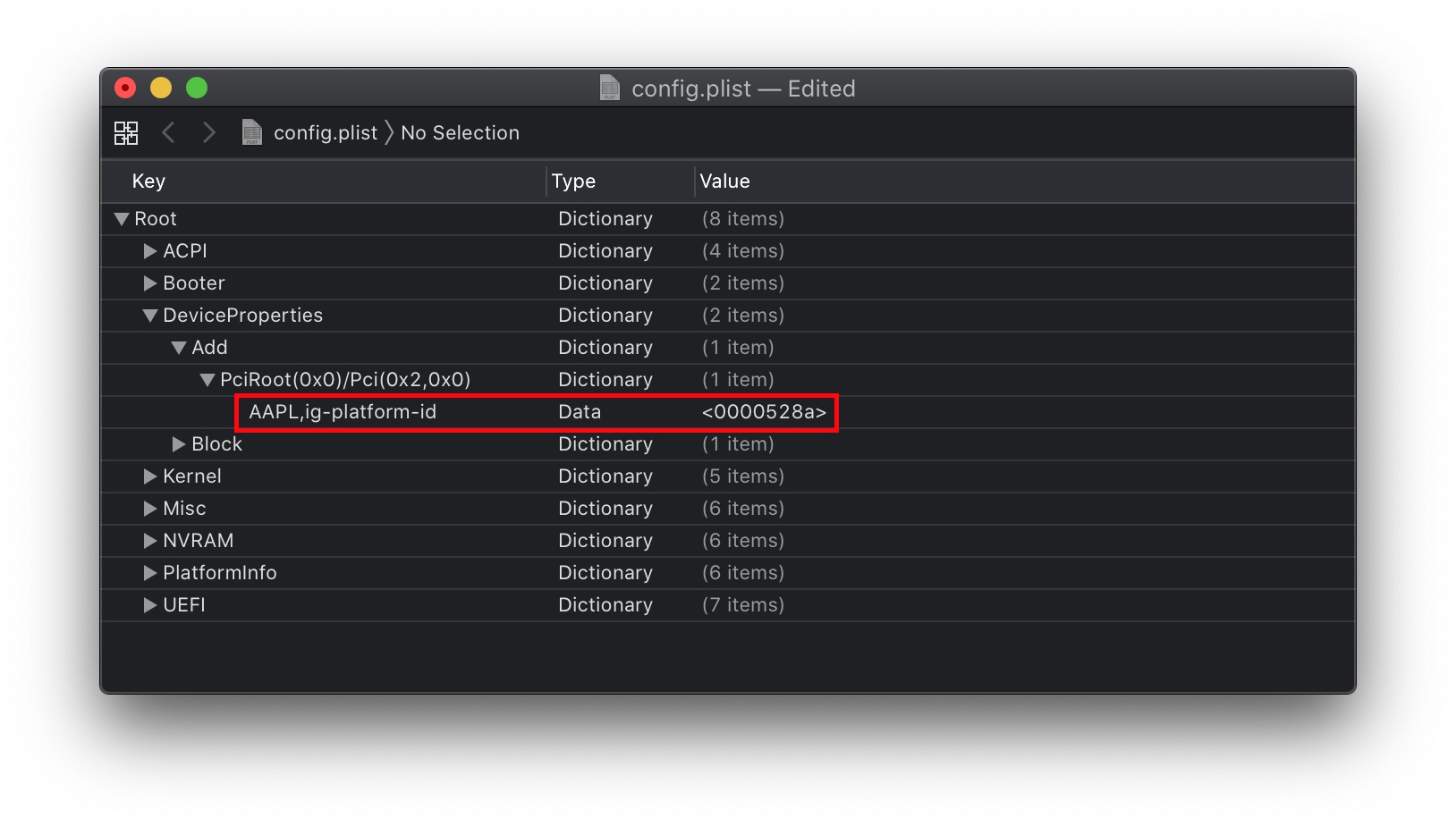Screen dimensions: 1456x826
Task: Collapse the DeviceProperties dictionary
Action: click(x=148, y=315)
